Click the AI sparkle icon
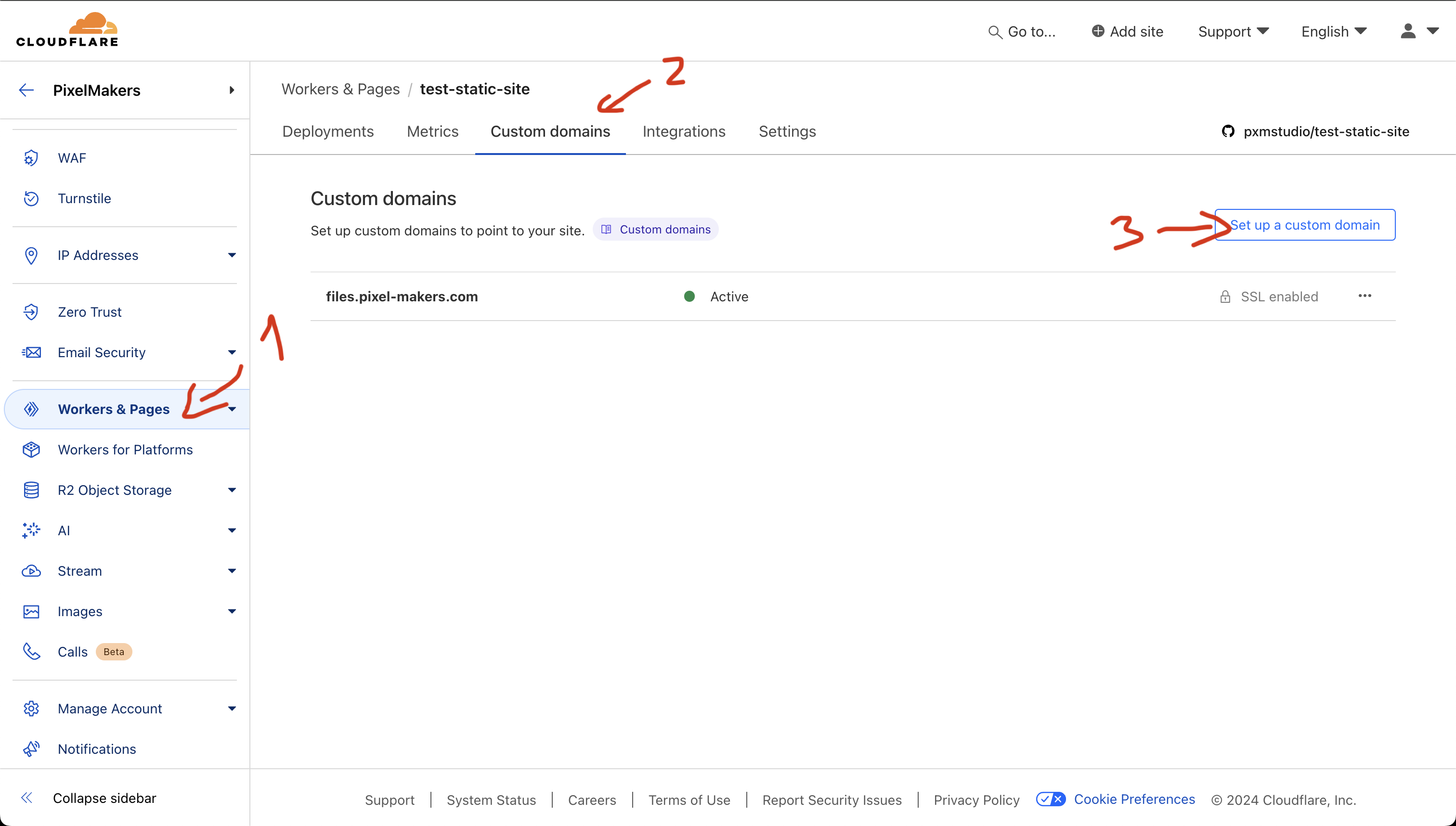 click(31, 530)
